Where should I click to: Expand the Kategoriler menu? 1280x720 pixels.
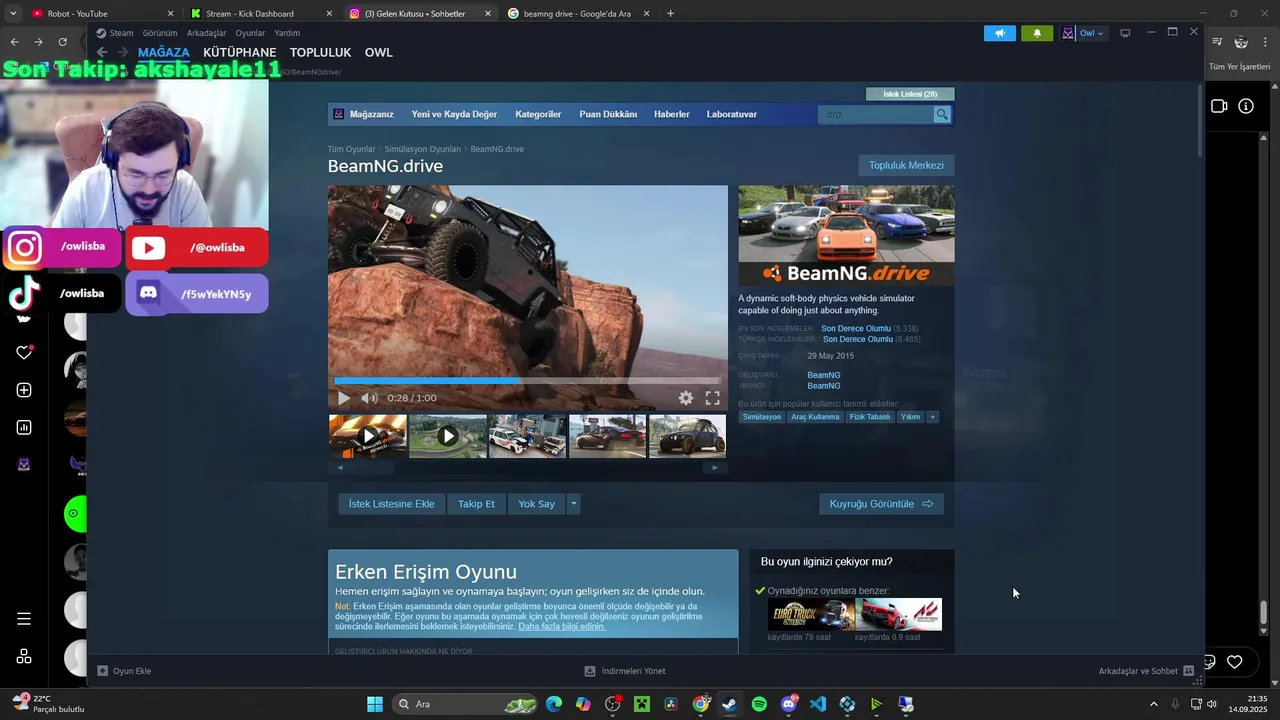click(x=538, y=115)
